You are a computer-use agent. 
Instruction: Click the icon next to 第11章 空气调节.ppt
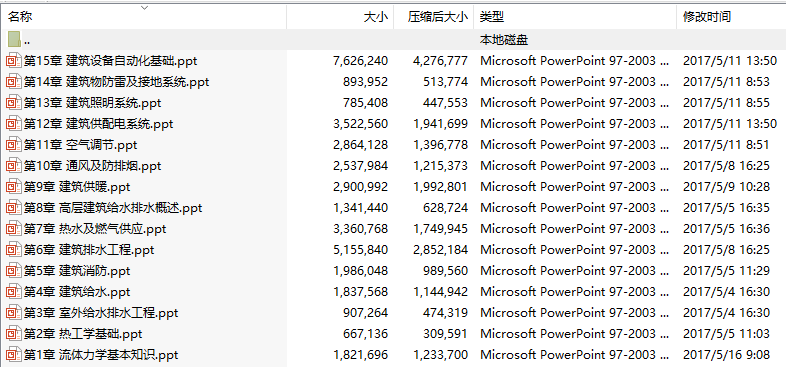14,145
